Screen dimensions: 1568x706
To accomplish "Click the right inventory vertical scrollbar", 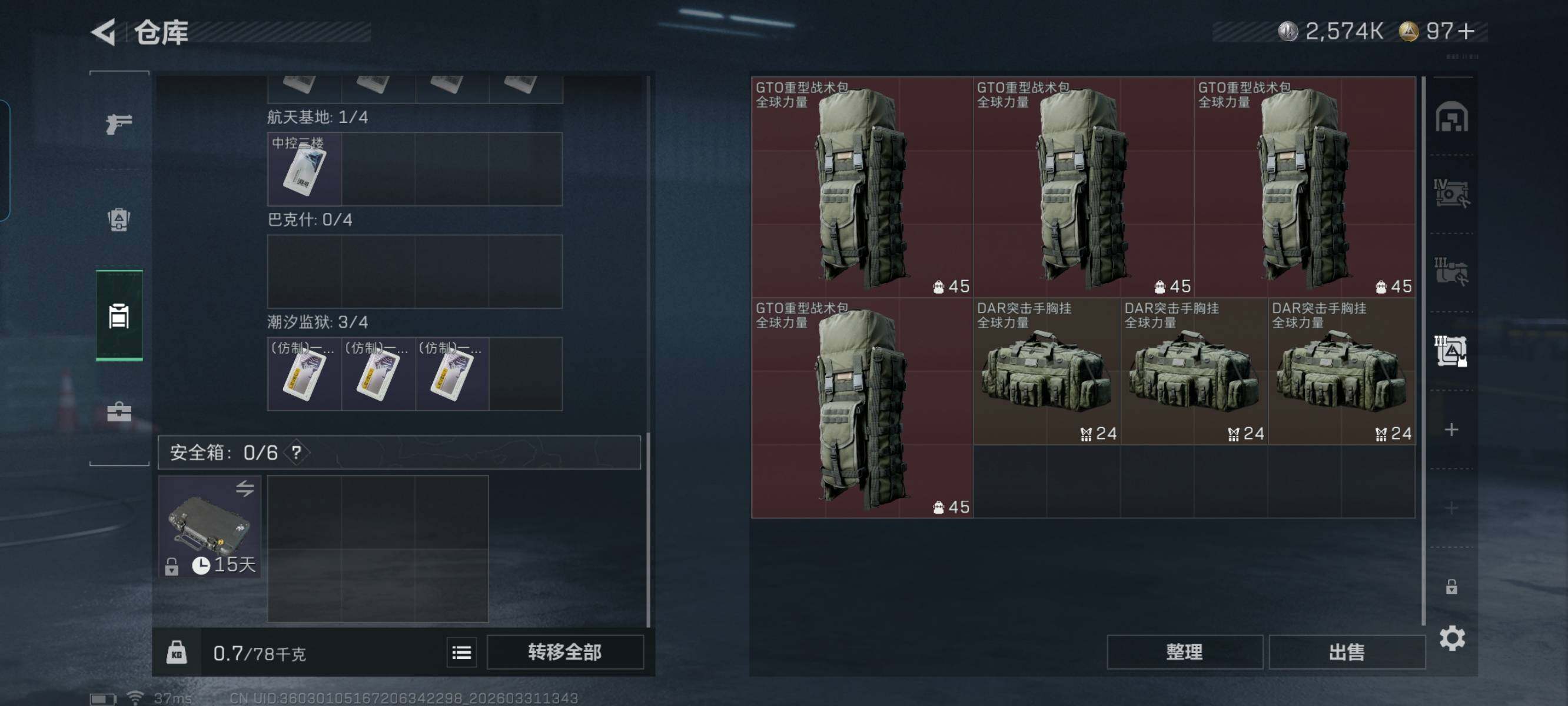I will (1423, 350).
